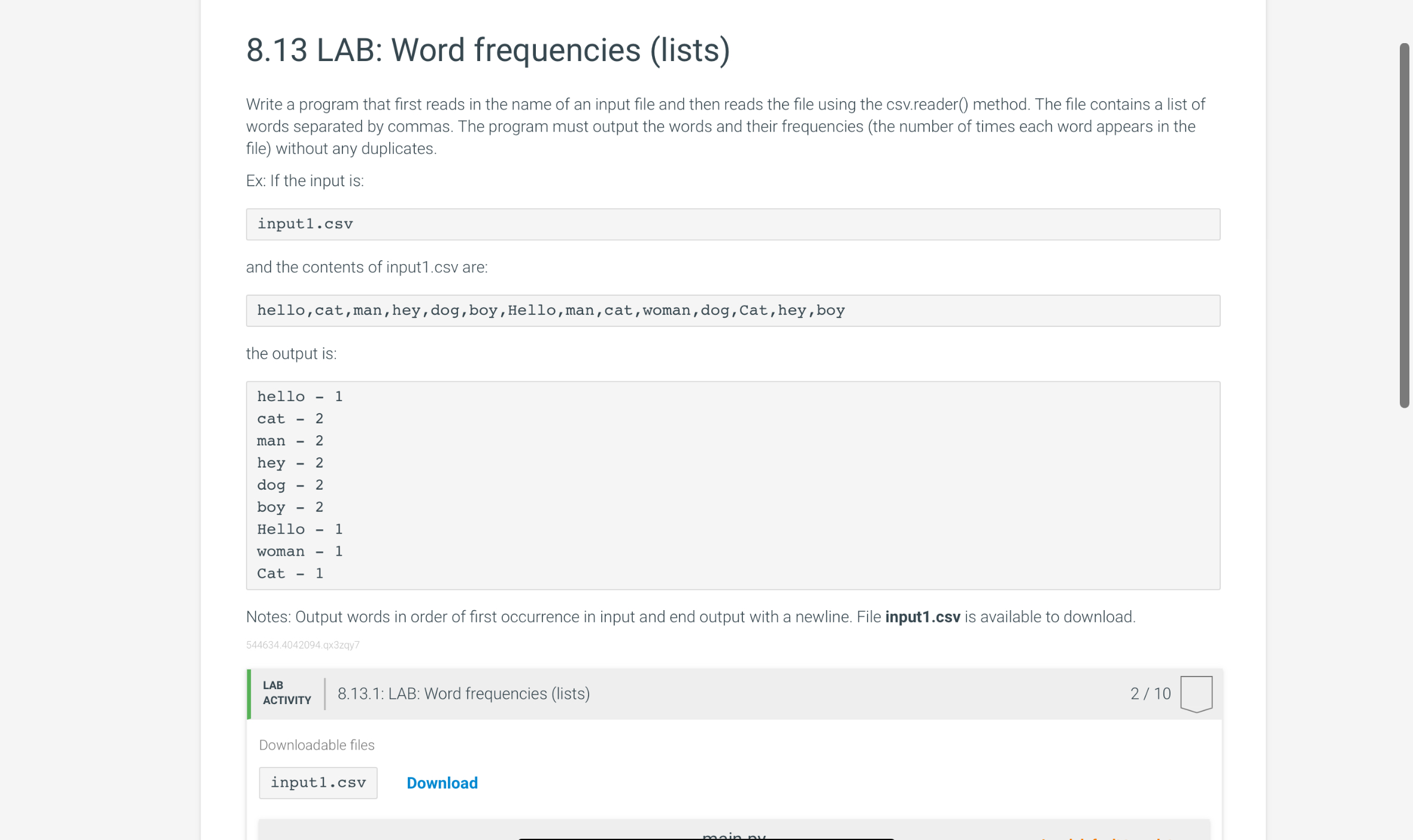Select the CSV contents code block with hello,cat,man
The height and width of the screenshot is (840, 1413).
tap(732, 310)
